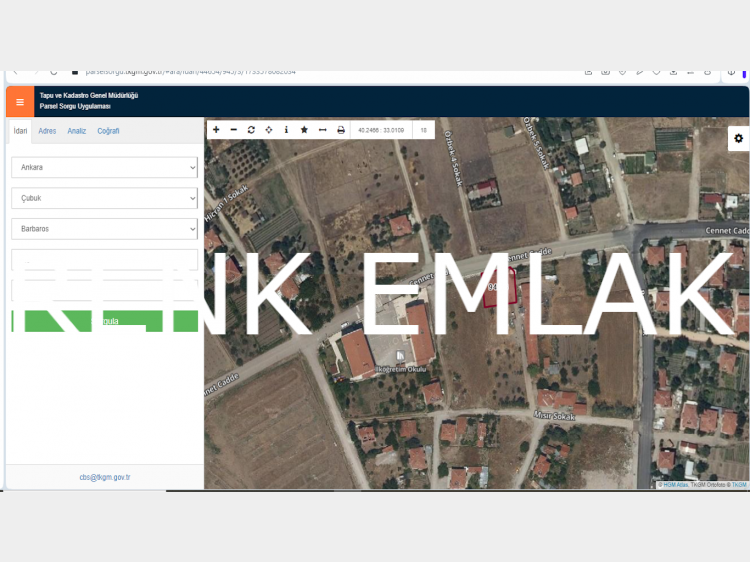The width and height of the screenshot is (750, 562).
Task: Refresh the map view
Action: point(251,130)
